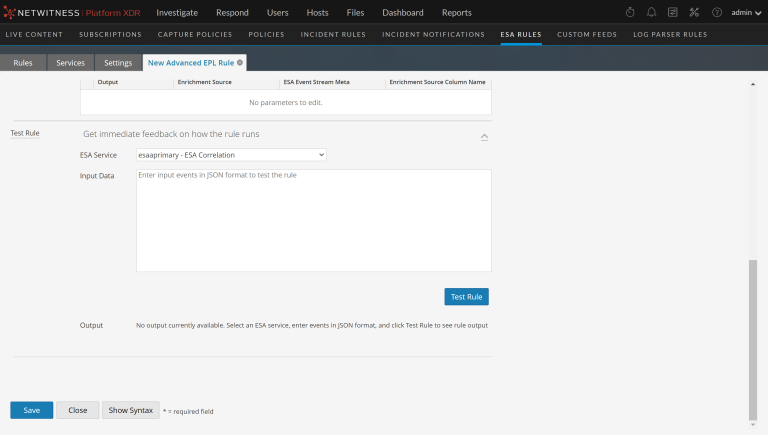Close the New Advanced EPL Rule tab
The width and height of the screenshot is (768, 435).
coord(240,62)
